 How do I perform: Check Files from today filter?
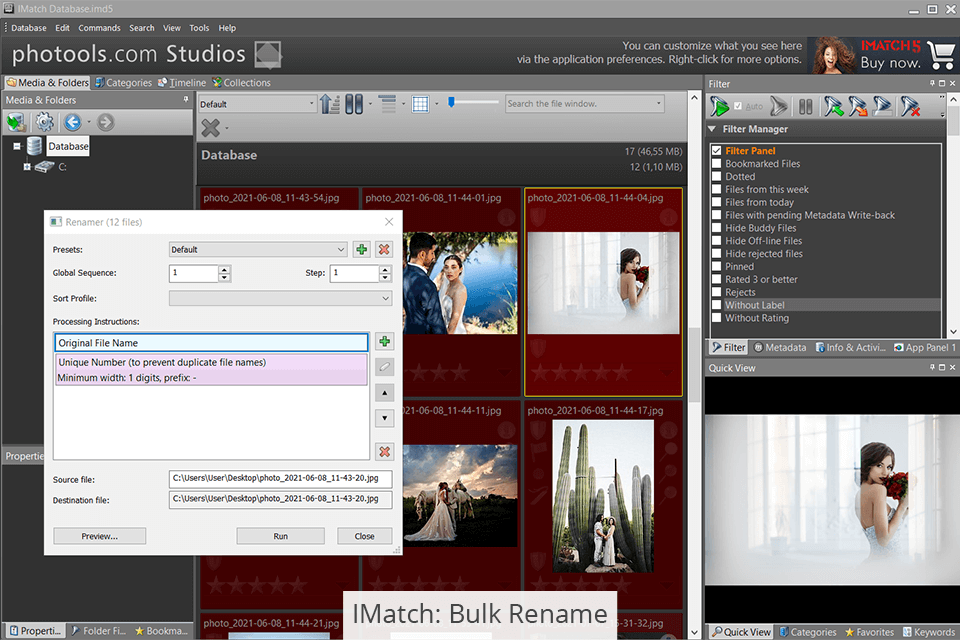pos(716,202)
